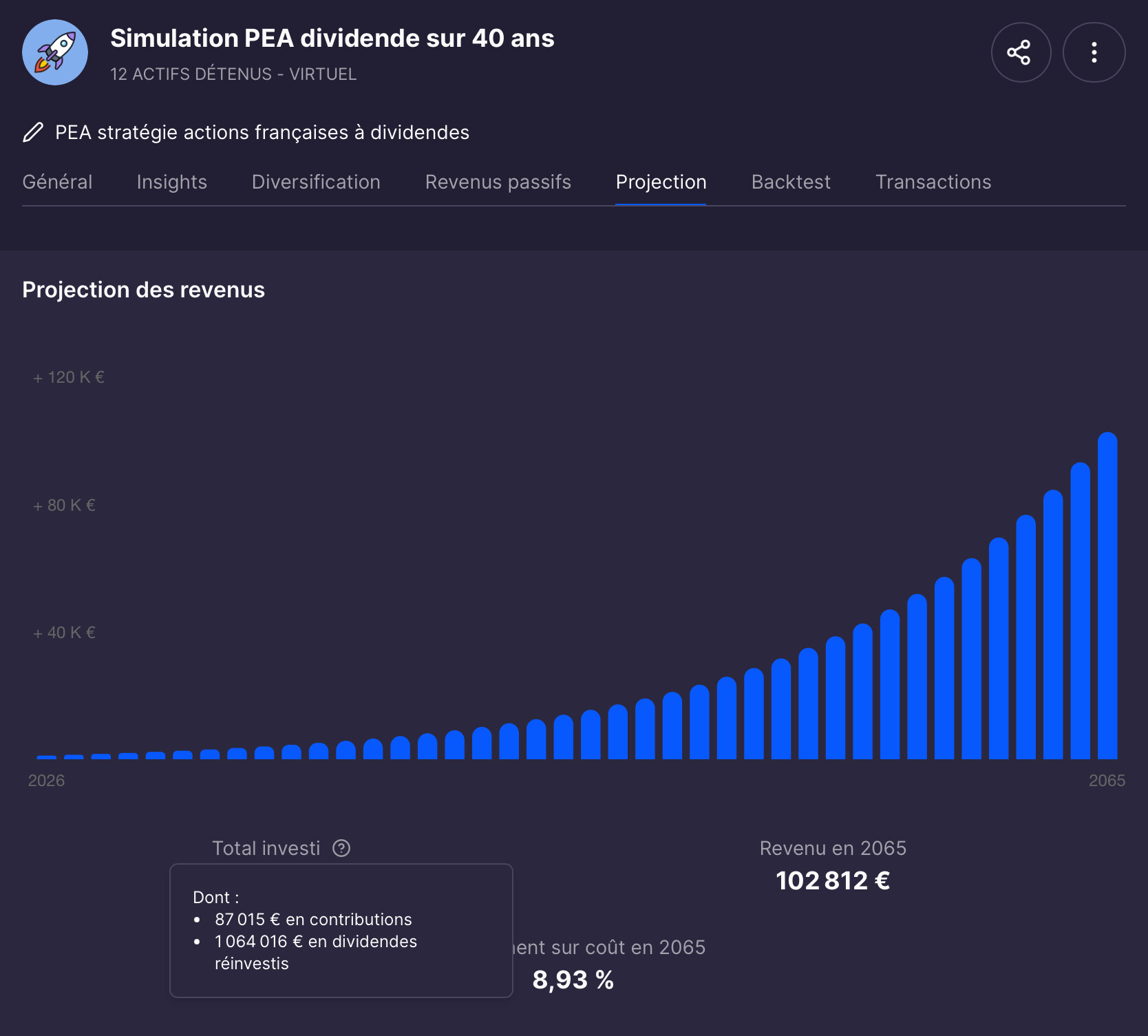View the Transactions tab

933,182
